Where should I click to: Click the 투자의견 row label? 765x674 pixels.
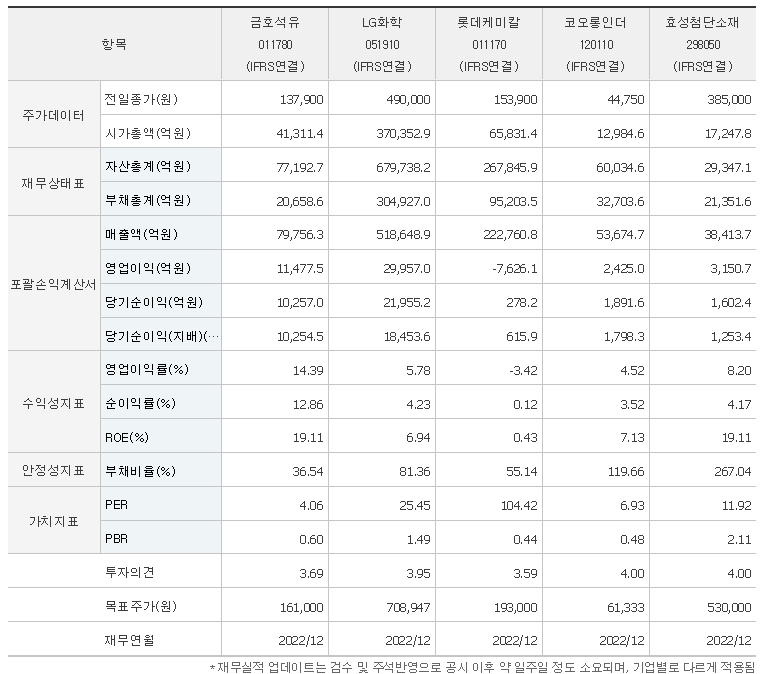(129, 572)
